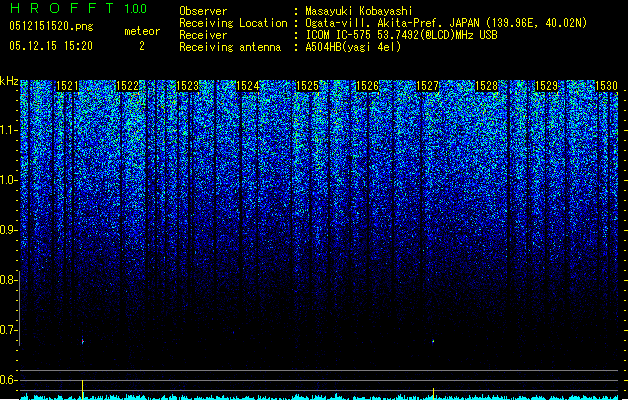Click the 0.6 kHz axis label

[8, 380]
